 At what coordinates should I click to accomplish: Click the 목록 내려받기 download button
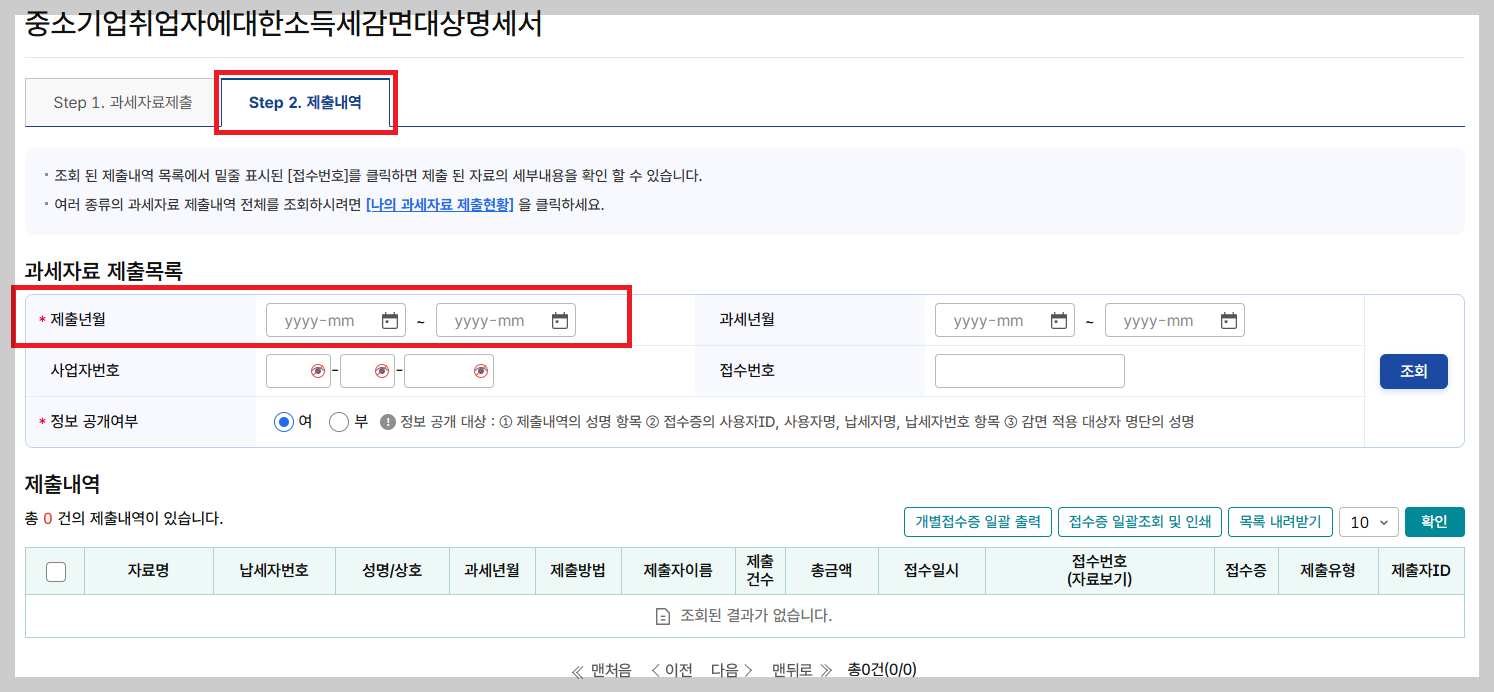click(1281, 521)
